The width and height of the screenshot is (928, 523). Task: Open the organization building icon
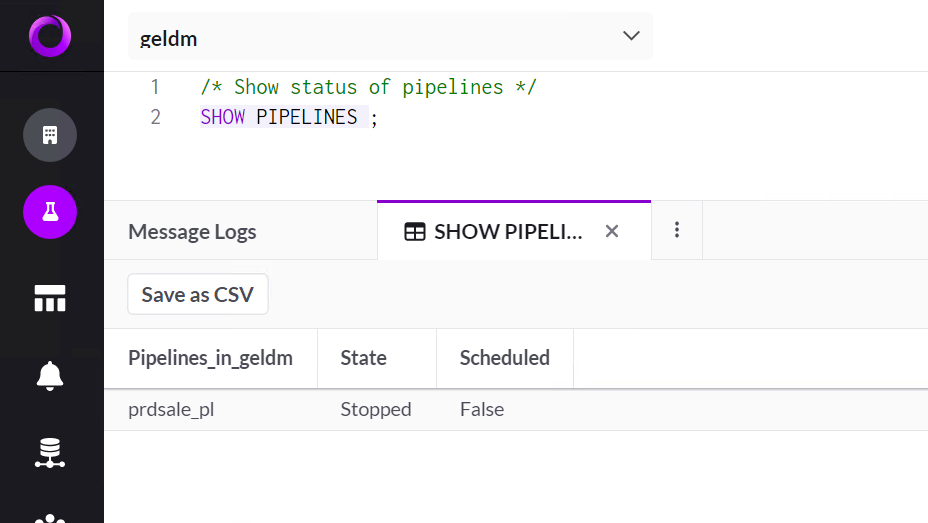click(x=50, y=135)
